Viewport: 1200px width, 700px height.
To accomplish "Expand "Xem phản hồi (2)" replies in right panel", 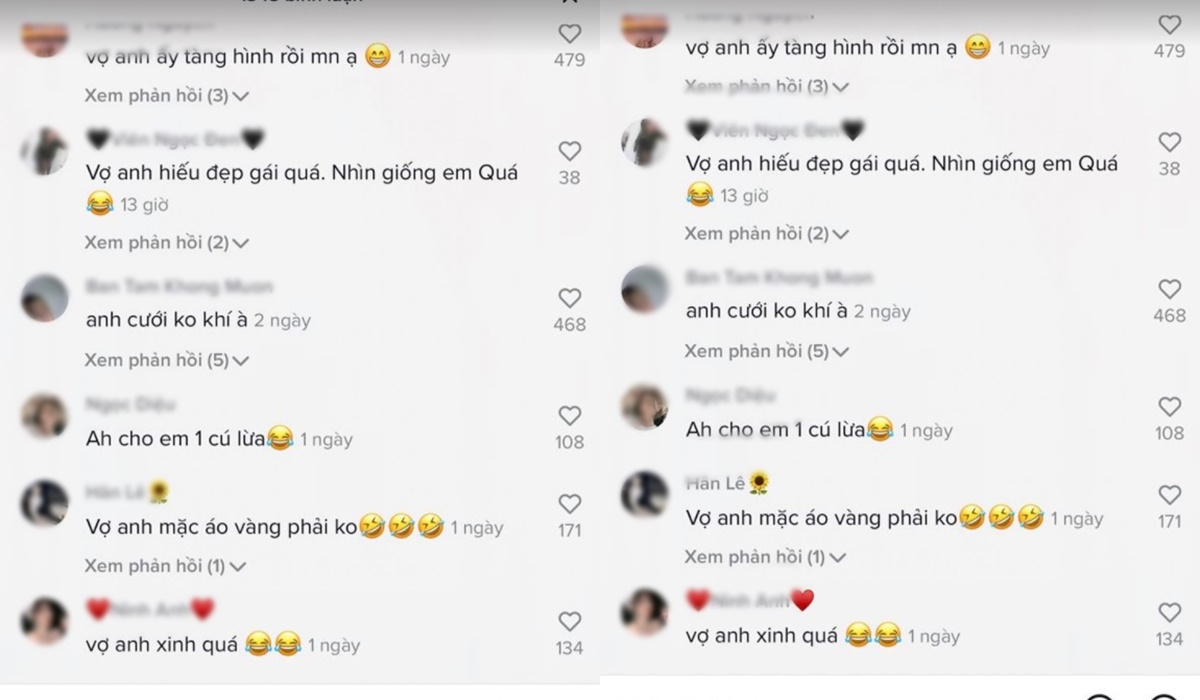I will pos(766,234).
